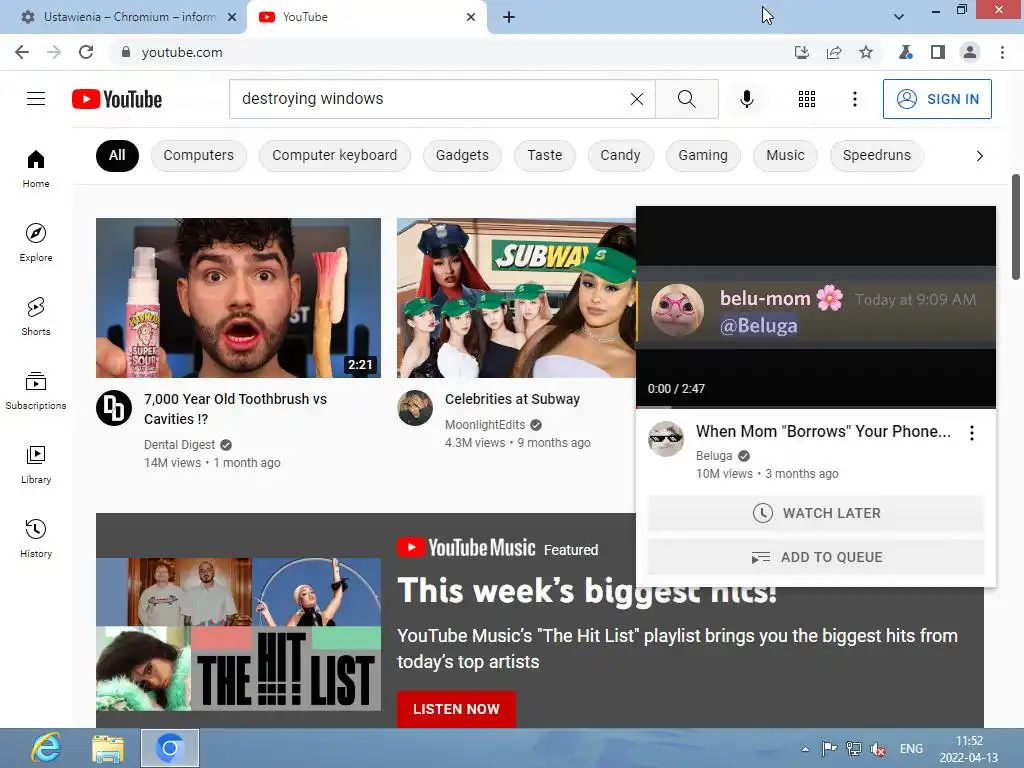The height and width of the screenshot is (768, 1024).
Task: Close the Ustawienia tab
Action: coord(232,17)
